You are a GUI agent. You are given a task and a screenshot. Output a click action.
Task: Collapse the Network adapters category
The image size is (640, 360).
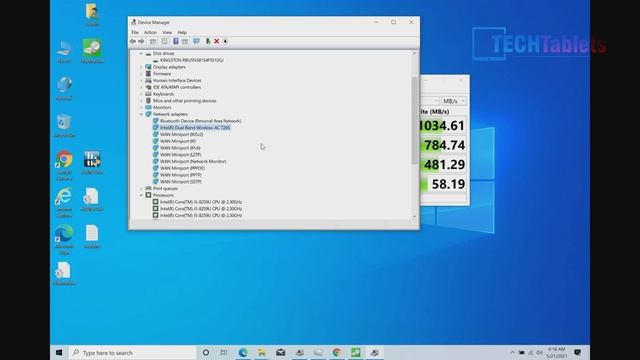click(x=141, y=114)
